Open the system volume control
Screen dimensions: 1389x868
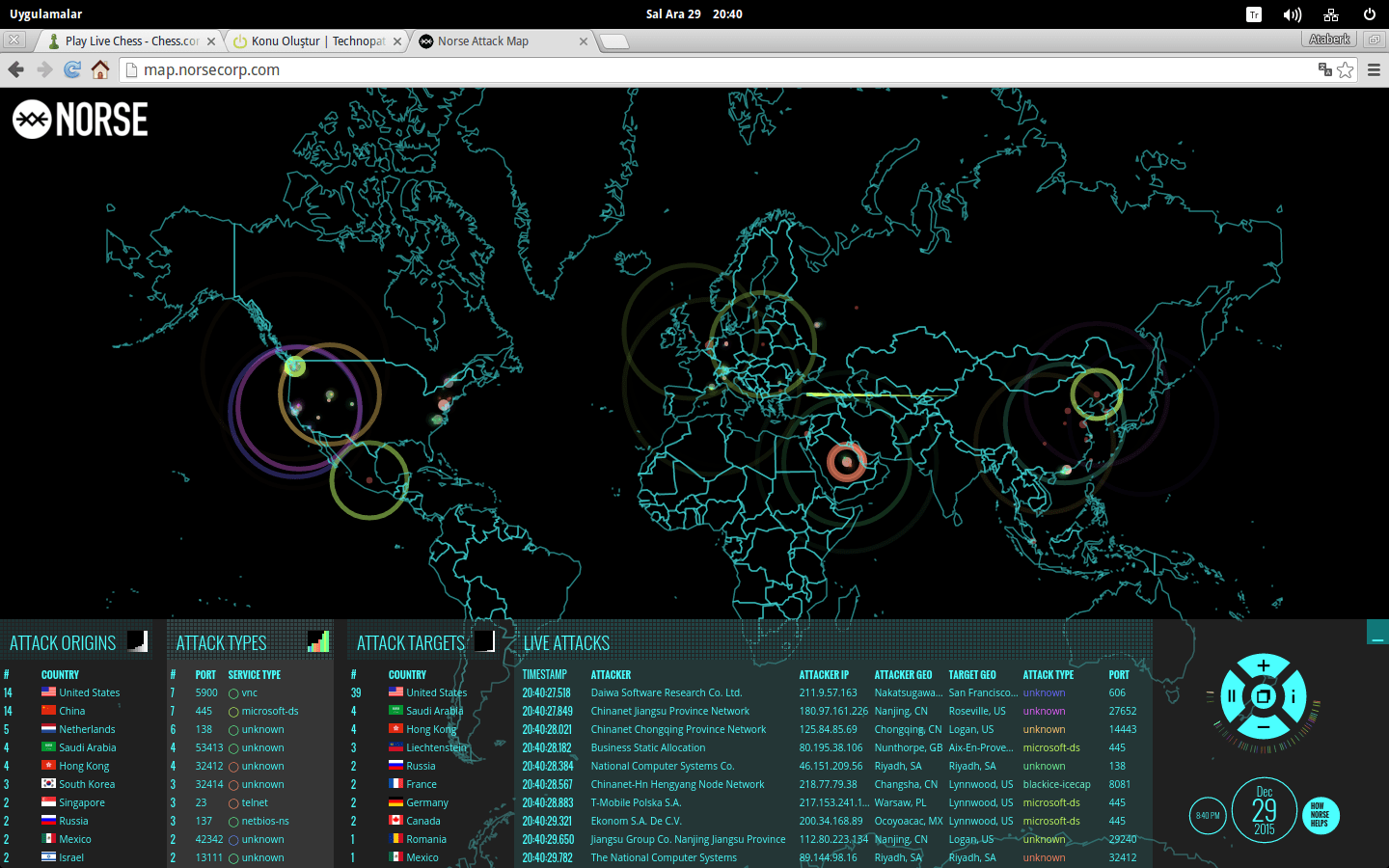1293,14
